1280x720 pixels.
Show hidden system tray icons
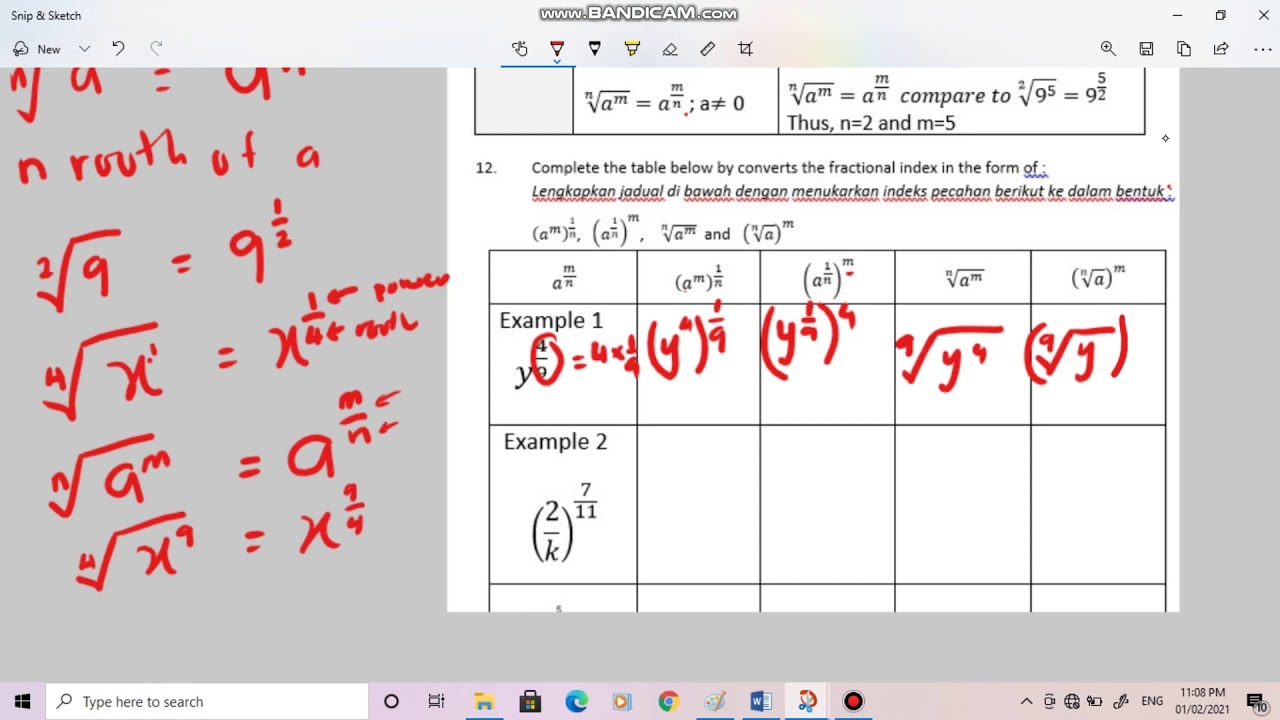coord(1026,701)
